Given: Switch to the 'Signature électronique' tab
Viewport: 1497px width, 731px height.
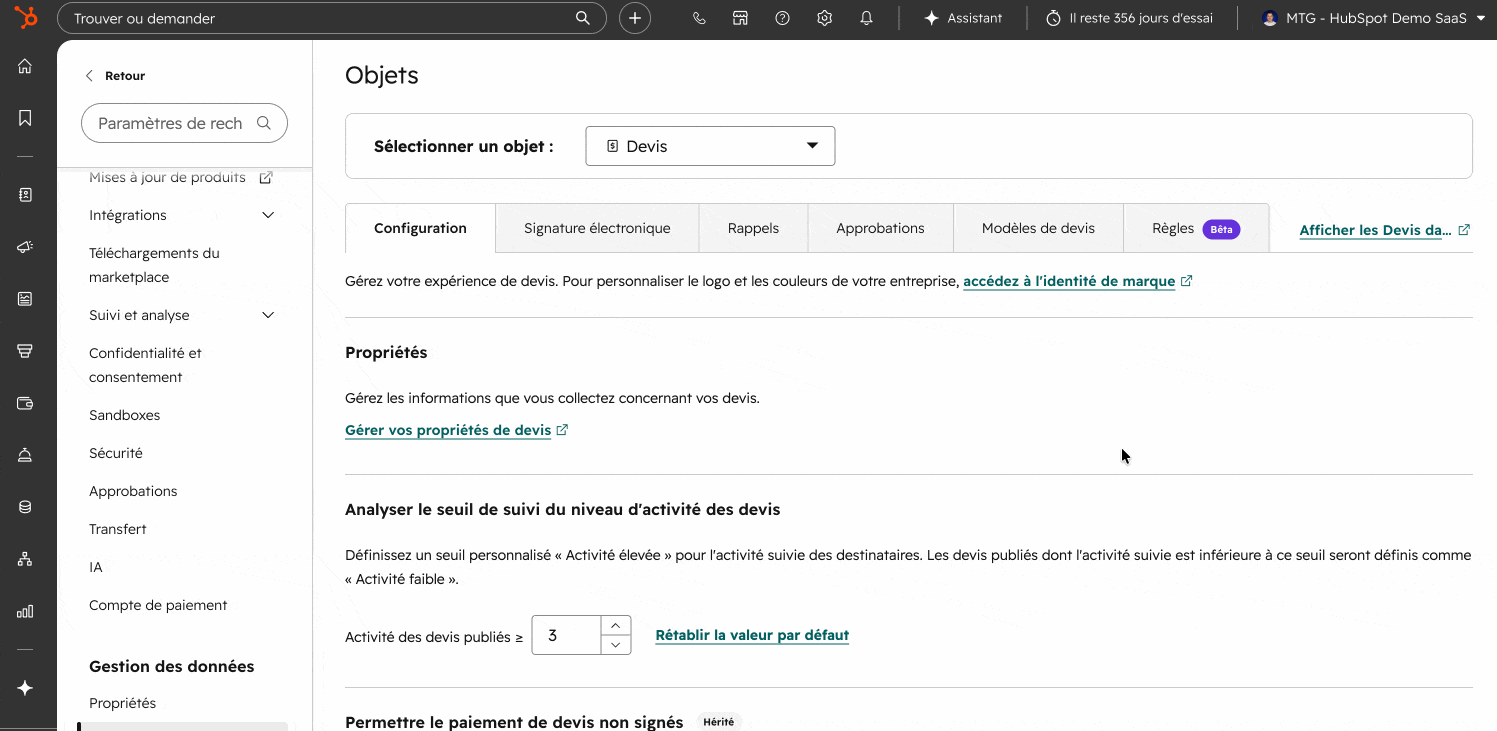Looking at the screenshot, I should tap(597, 228).
